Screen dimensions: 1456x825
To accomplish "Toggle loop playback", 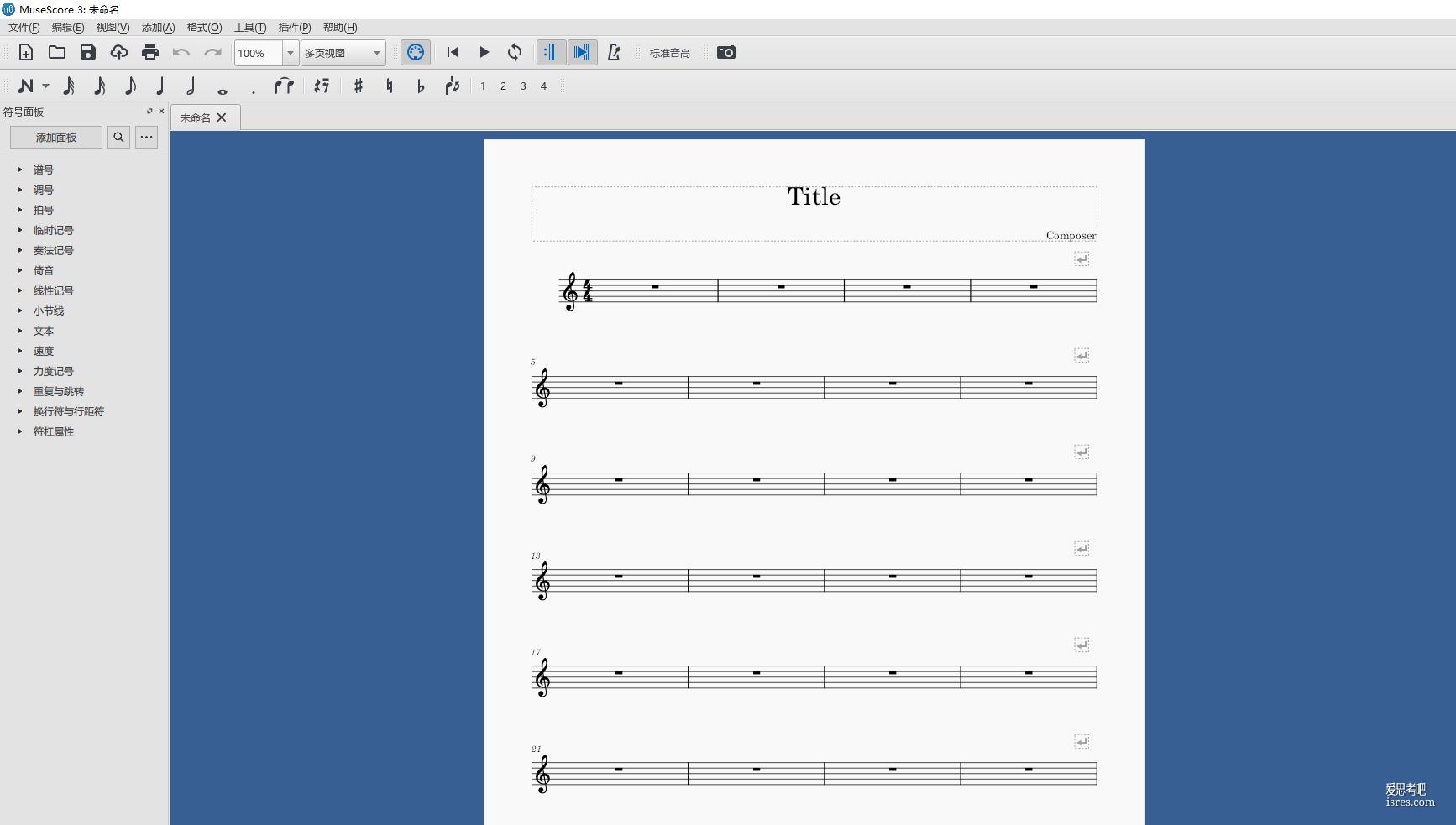I will click(x=515, y=53).
